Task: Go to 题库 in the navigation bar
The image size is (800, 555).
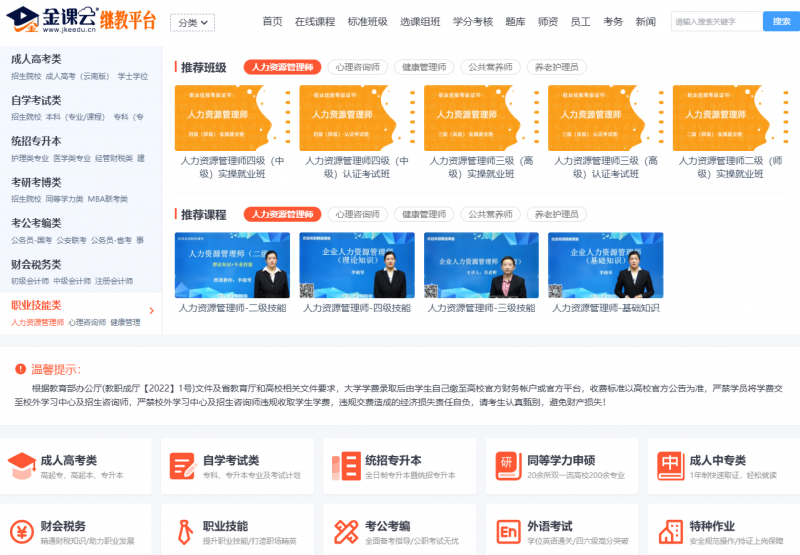Action: tap(515, 21)
